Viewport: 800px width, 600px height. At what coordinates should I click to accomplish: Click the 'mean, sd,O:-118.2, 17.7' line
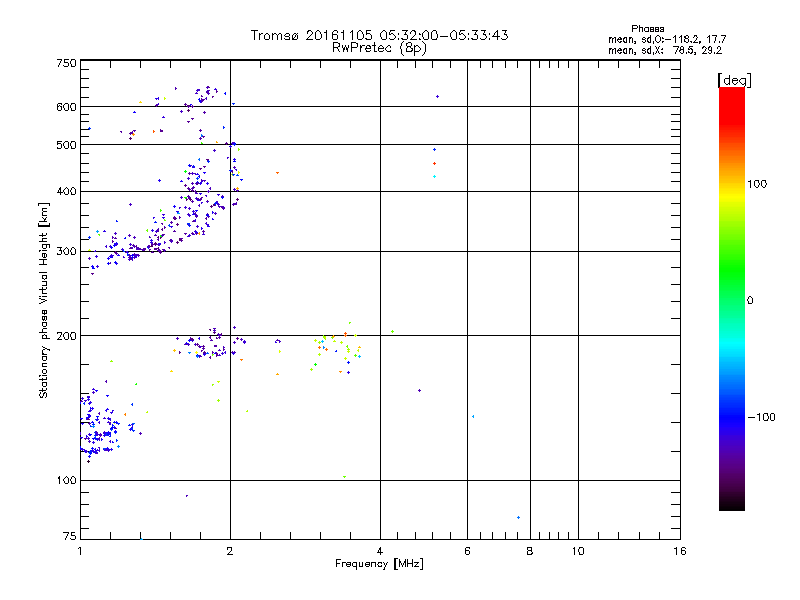coord(667,39)
